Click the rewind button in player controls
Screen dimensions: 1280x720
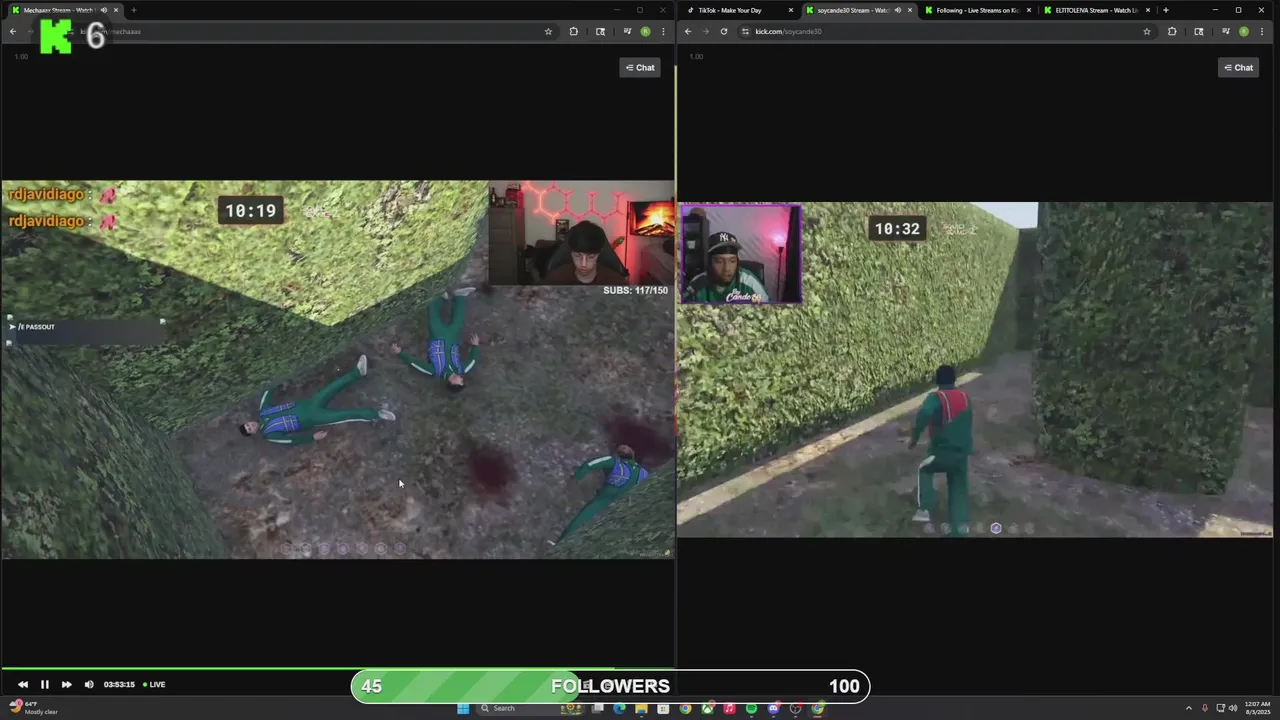pyautogui.click(x=22, y=685)
